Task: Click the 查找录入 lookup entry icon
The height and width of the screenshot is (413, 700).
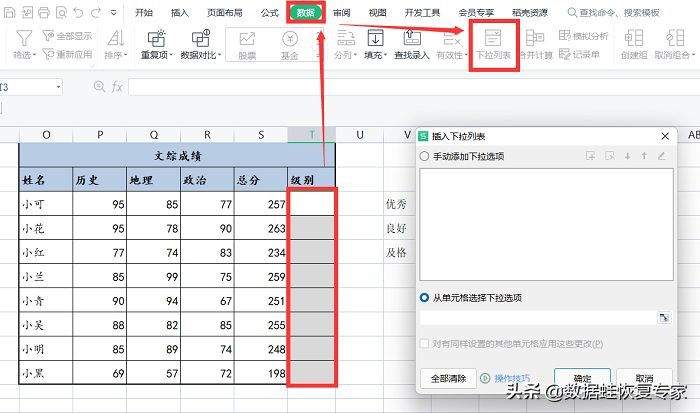Action: 412,38
